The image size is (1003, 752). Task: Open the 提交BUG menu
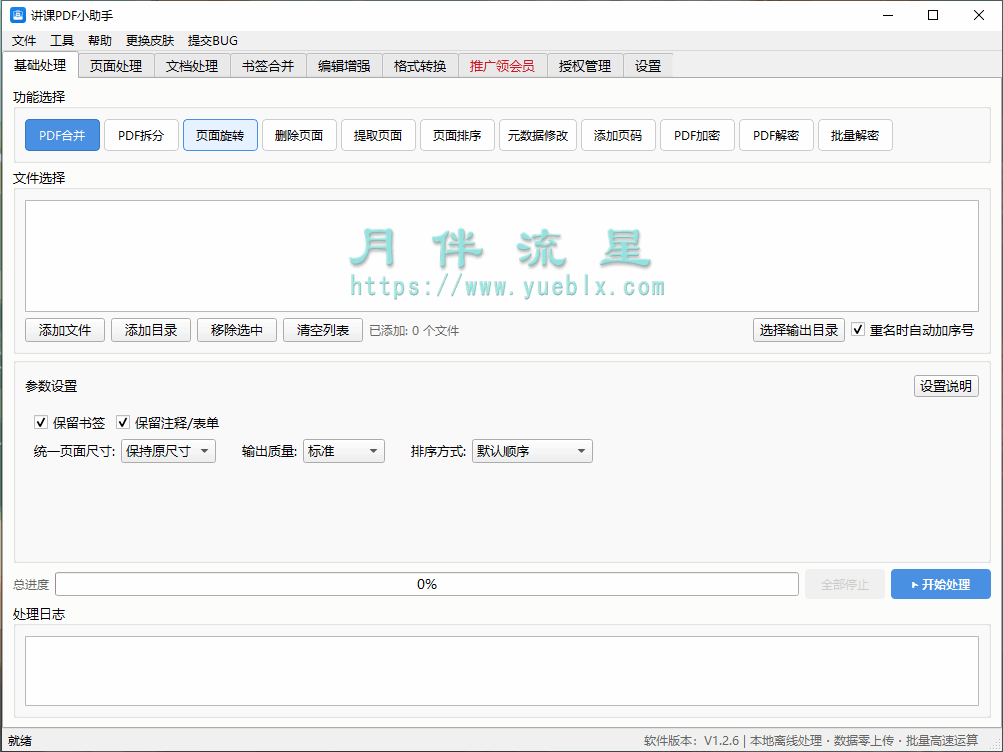click(212, 40)
